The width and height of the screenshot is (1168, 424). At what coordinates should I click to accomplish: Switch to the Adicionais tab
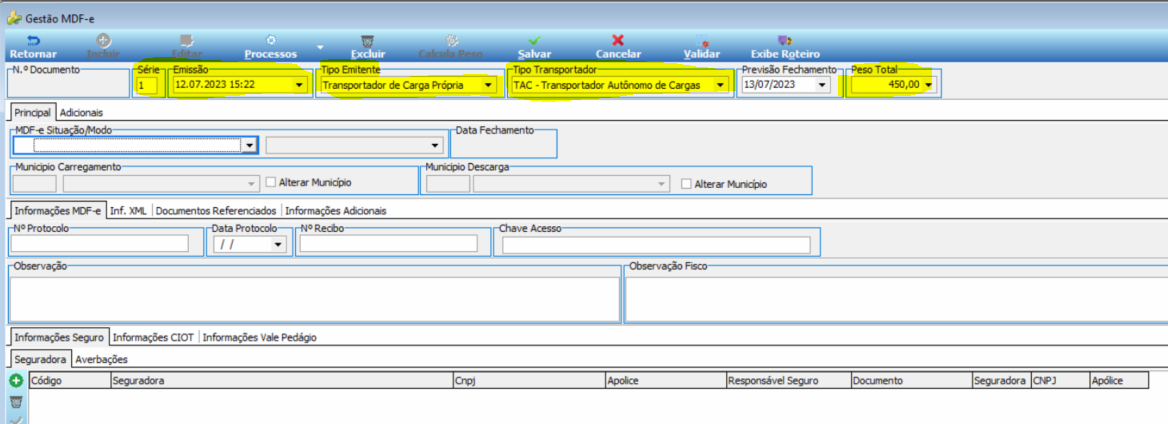coord(81,113)
